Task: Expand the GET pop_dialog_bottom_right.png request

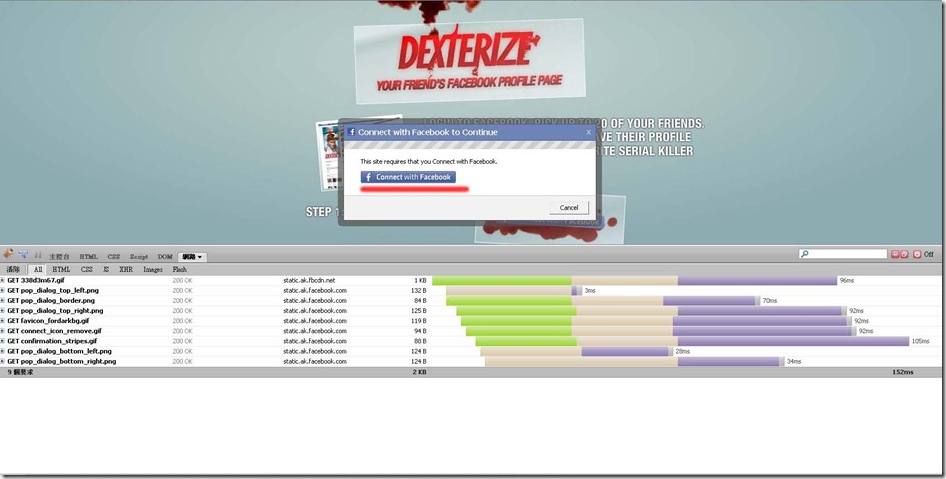Action: pos(2,361)
